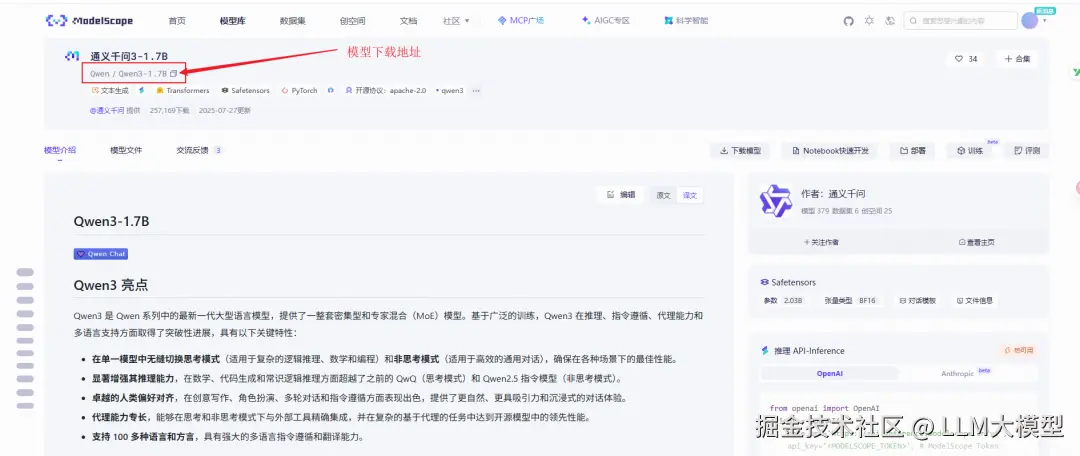Switch to 交流反馈 tab
Image resolution: width=1080 pixels, height=456 pixels.
(199, 150)
